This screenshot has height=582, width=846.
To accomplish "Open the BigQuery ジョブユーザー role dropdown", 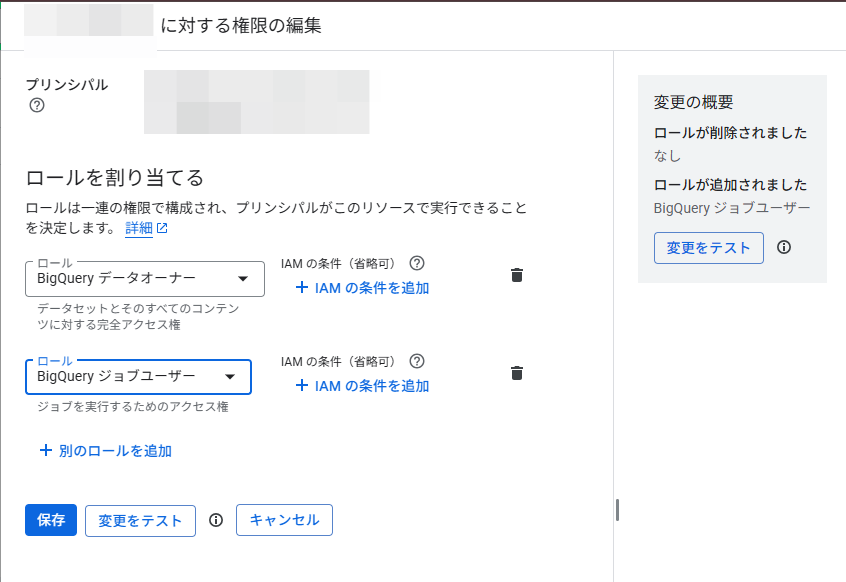I will tap(138, 376).
